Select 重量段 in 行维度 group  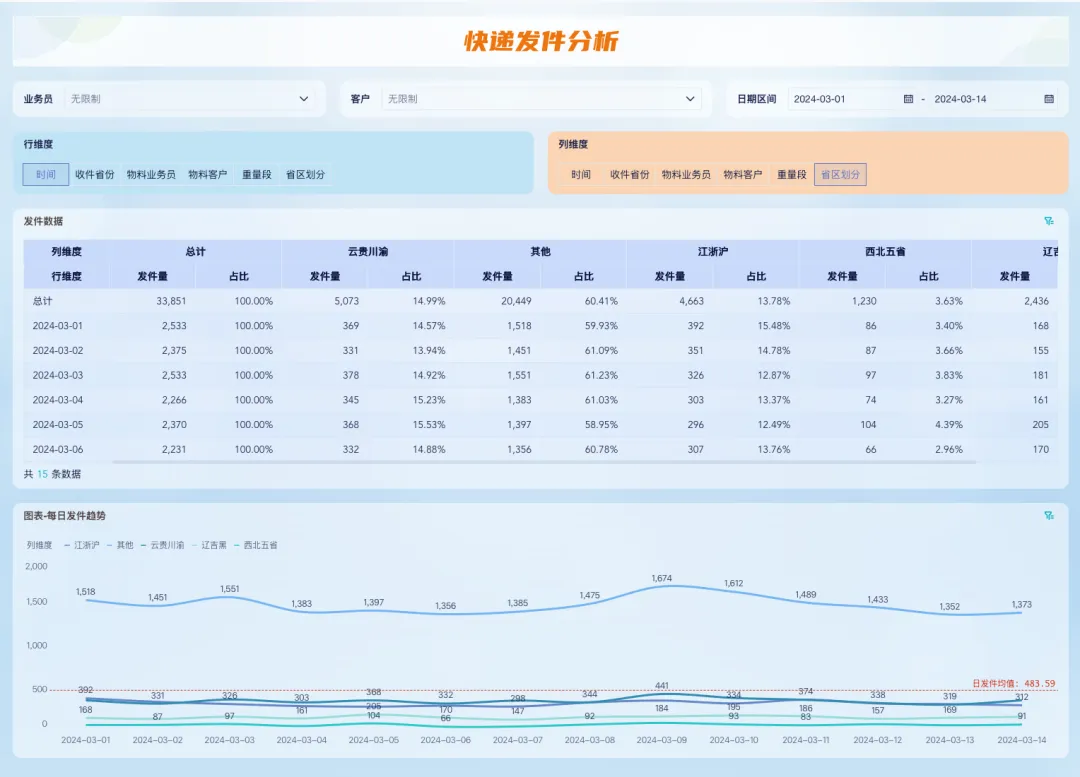pyautogui.click(x=256, y=175)
